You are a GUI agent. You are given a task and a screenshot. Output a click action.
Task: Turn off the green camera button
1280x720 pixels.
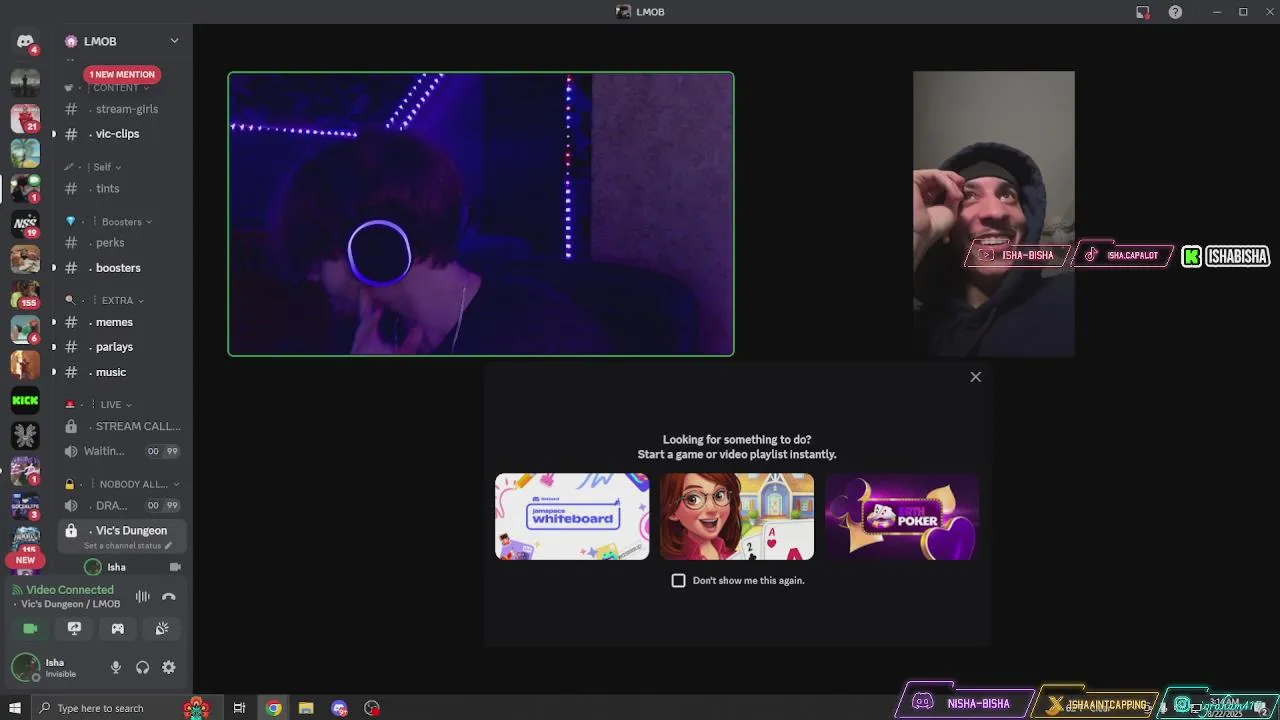tap(30, 628)
